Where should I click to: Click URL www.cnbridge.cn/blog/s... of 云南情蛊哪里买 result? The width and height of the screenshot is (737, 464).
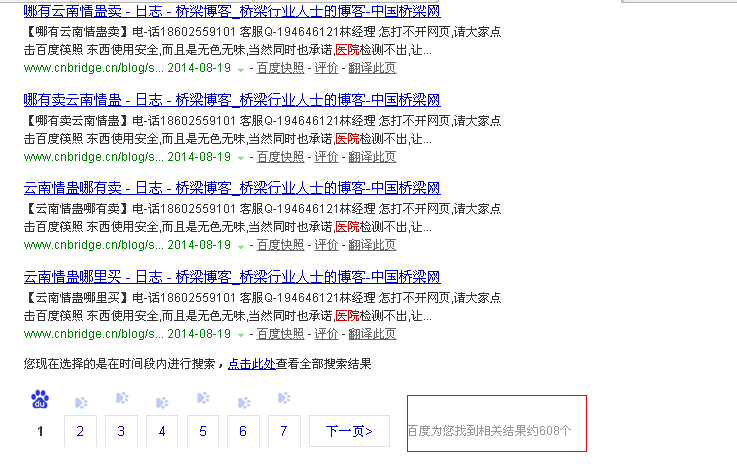tap(94, 334)
